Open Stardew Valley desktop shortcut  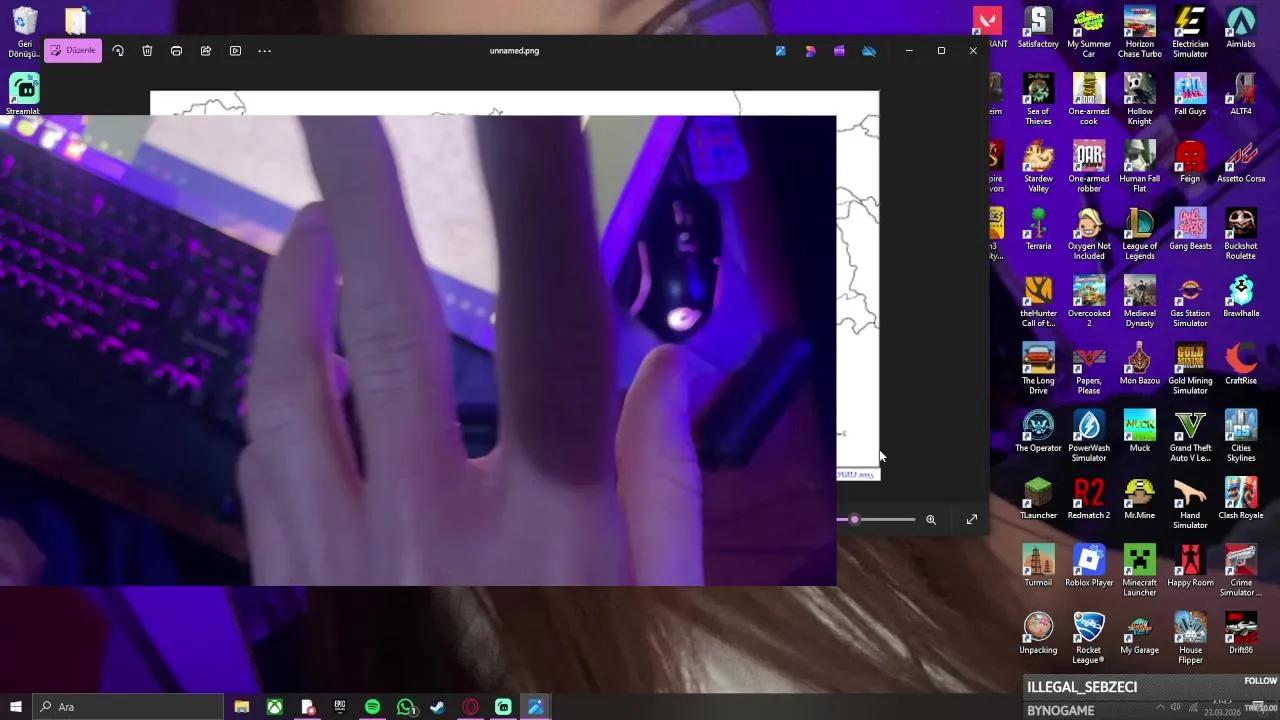click(x=1038, y=166)
